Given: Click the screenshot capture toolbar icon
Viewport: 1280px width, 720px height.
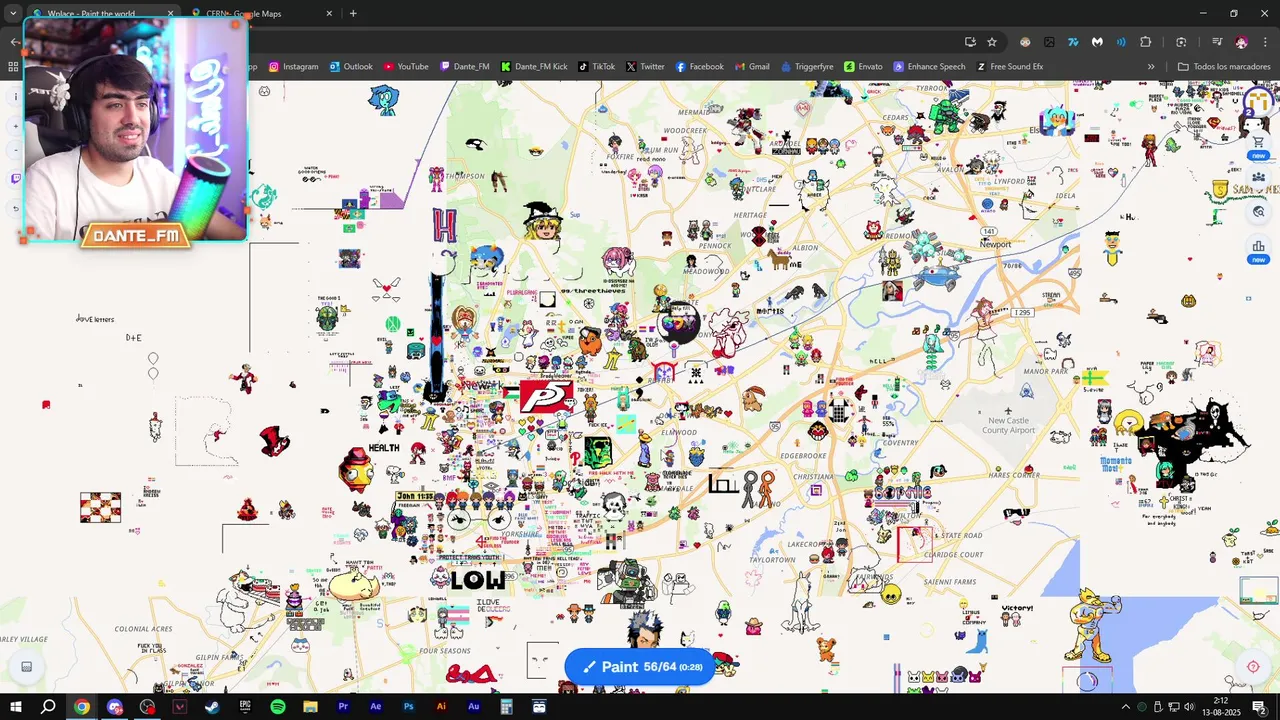Looking at the screenshot, I should pyautogui.click(x=1181, y=42).
